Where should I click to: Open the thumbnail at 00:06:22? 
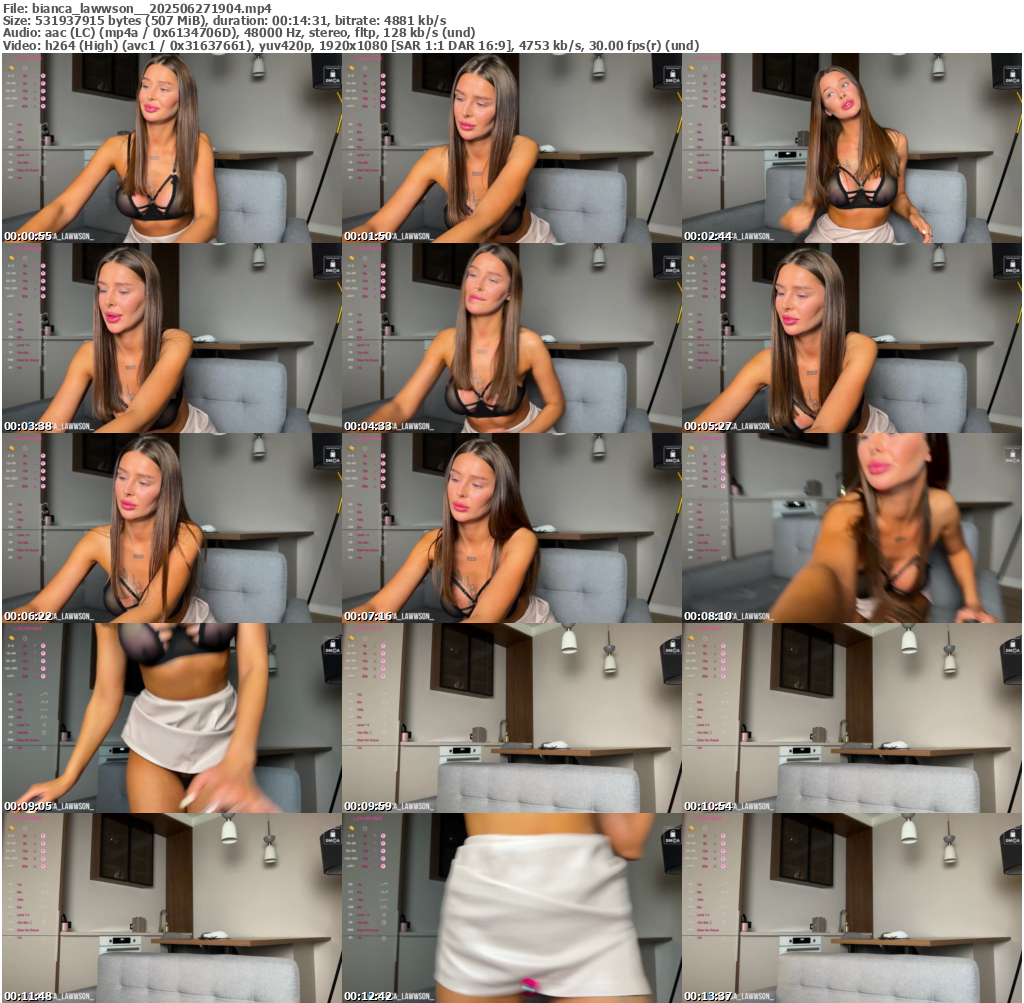pos(171,528)
